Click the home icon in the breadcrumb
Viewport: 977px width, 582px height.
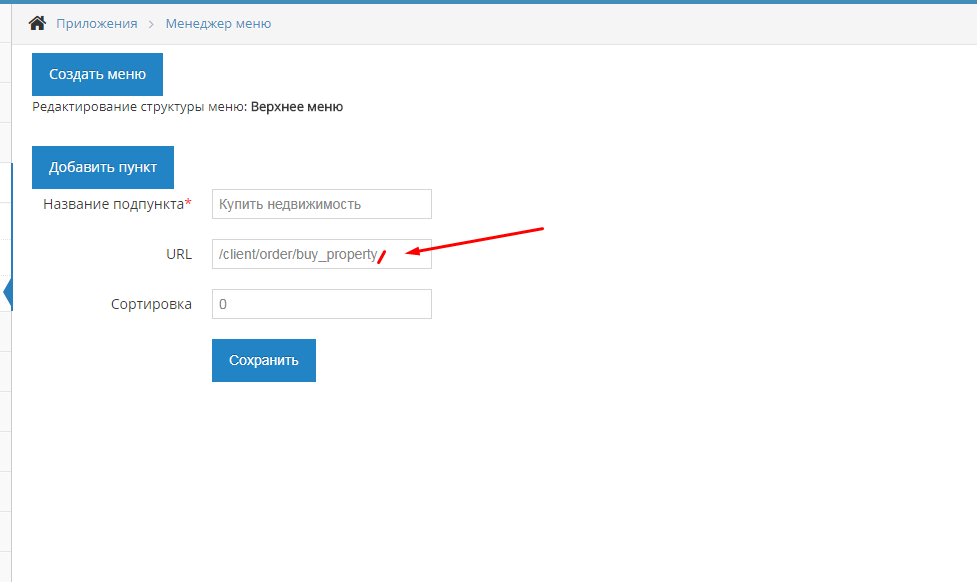click(37, 23)
